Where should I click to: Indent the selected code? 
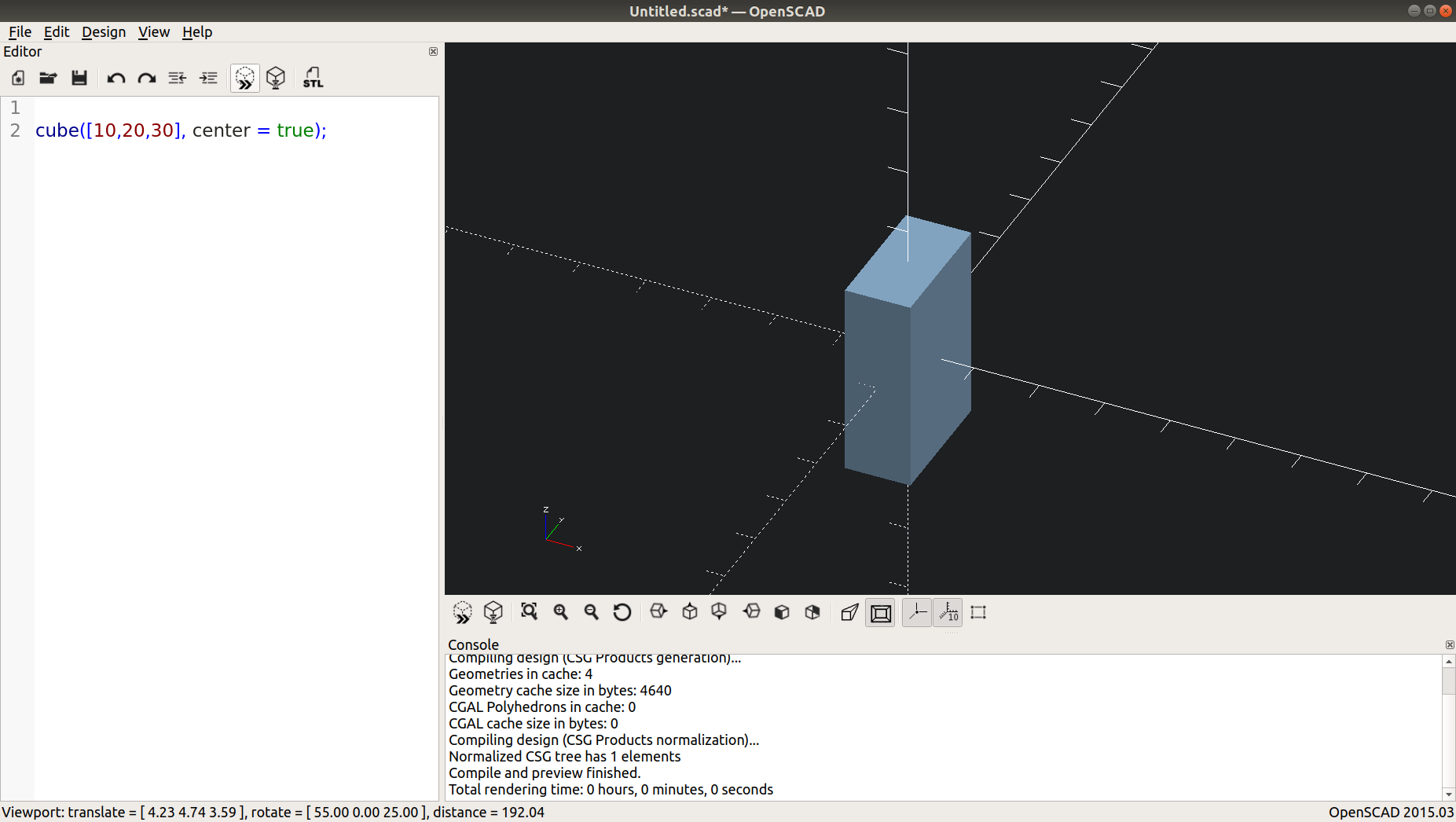(208, 78)
